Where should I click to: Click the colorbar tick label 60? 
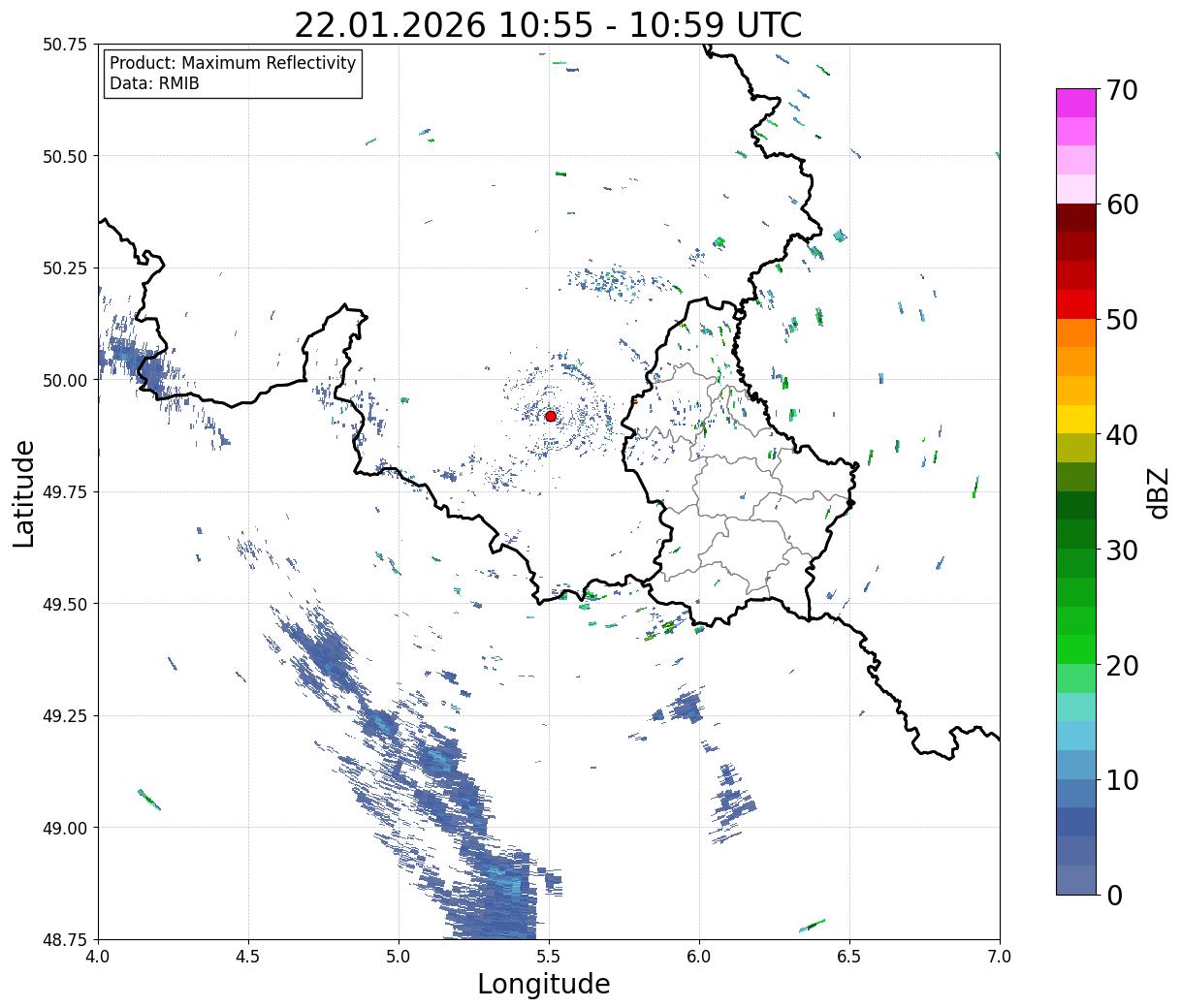(1122, 205)
